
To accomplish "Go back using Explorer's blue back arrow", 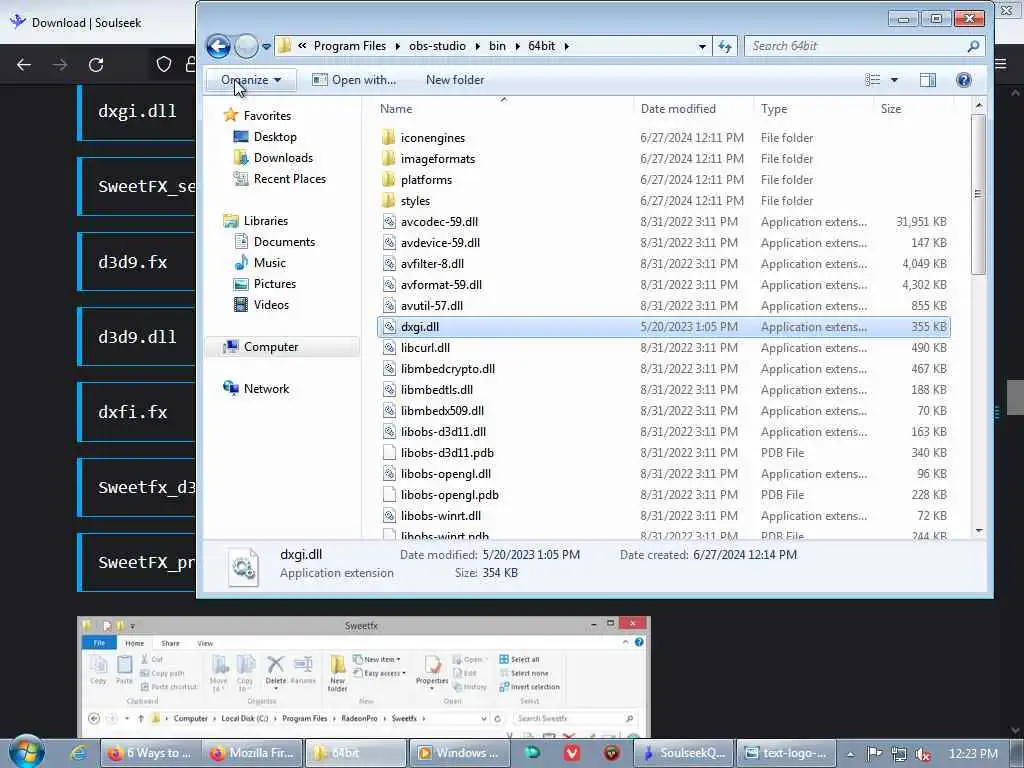I will 218,46.
